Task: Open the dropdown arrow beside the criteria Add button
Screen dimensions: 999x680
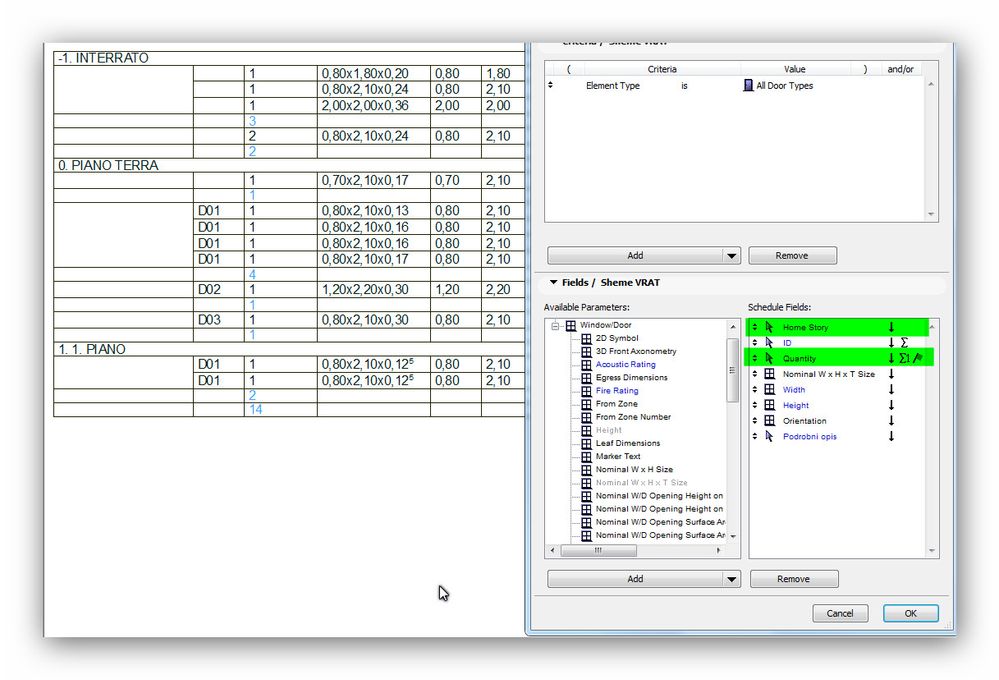Action: 731,256
